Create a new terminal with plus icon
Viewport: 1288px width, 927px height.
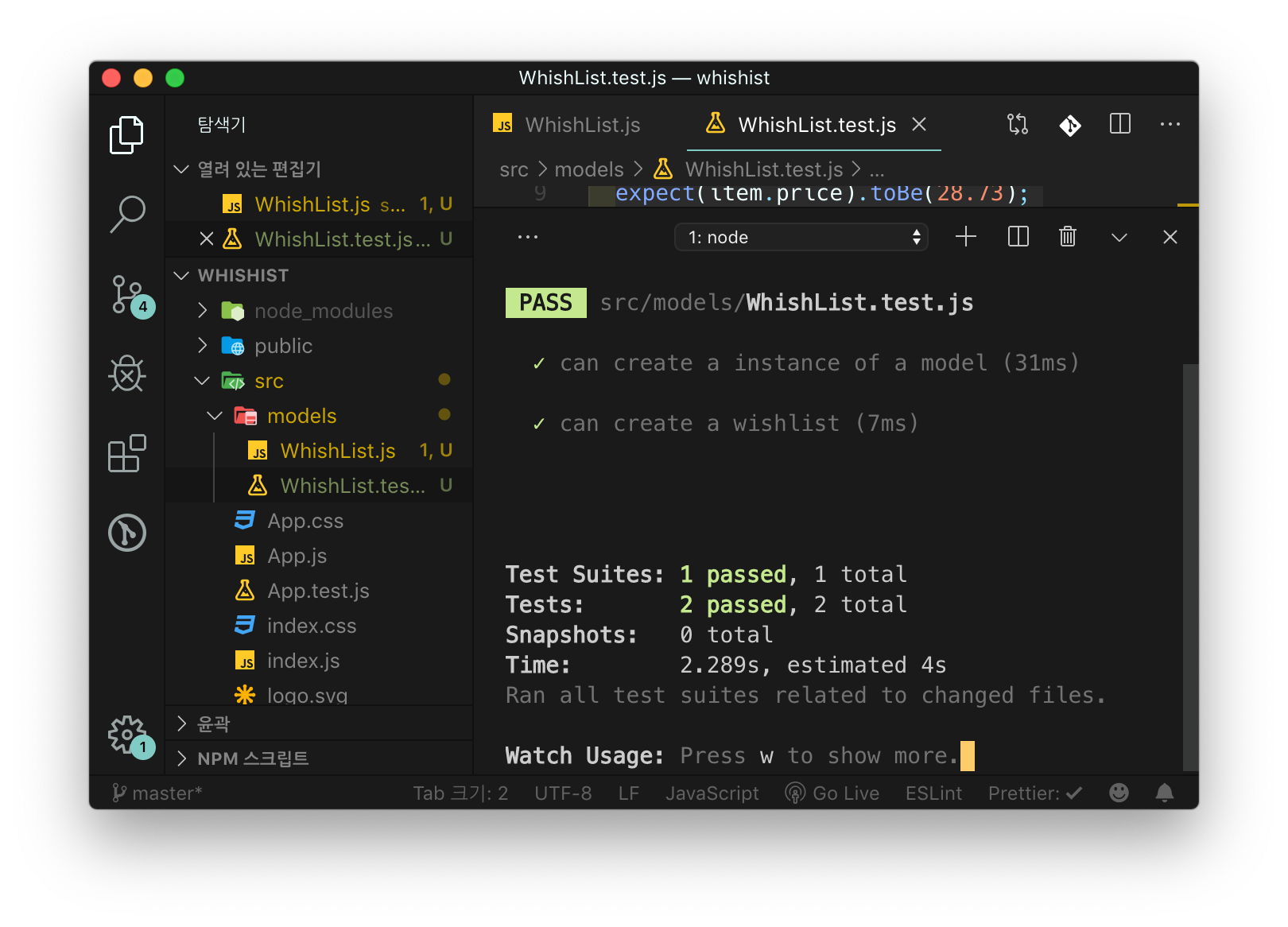point(966,237)
